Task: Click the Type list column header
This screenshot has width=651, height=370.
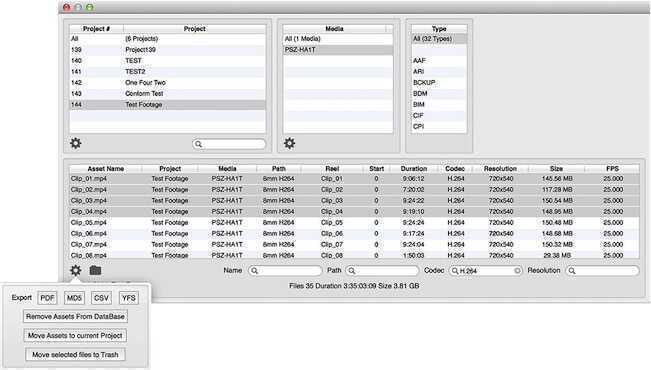Action: click(439, 29)
